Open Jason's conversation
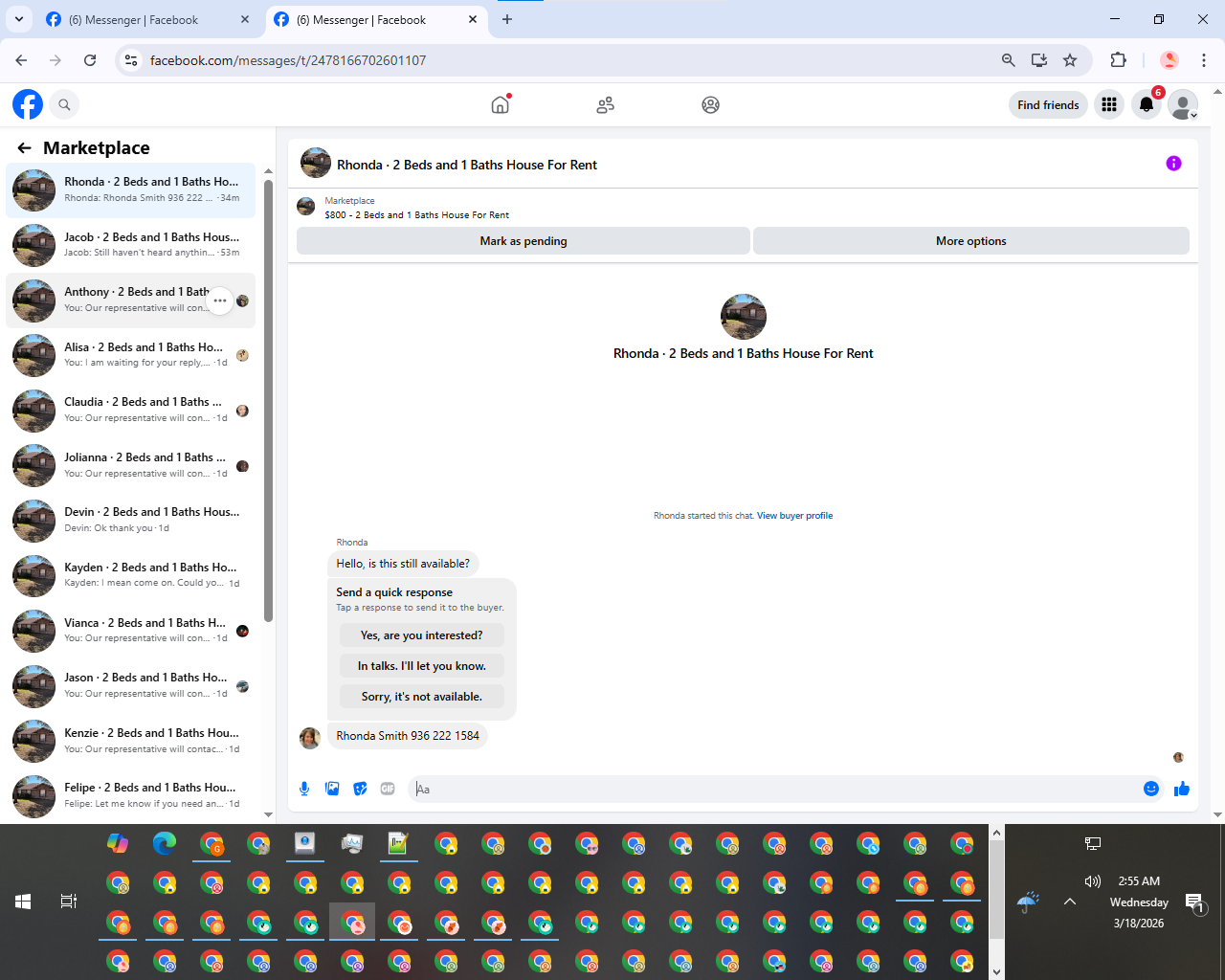The image size is (1225, 980). click(131, 685)
